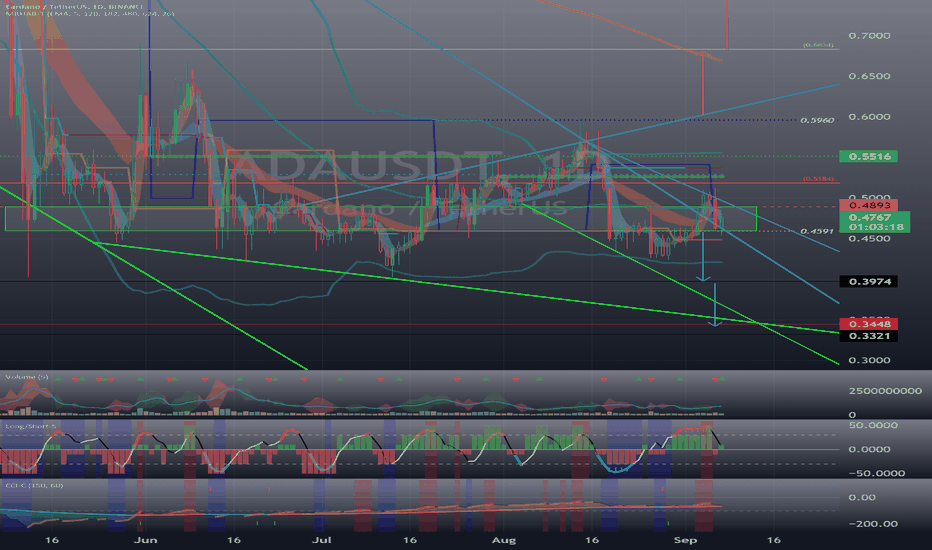This screenshot has width=932, height=550.
Task: Click the 0.4591 line label
Action: 817,231
